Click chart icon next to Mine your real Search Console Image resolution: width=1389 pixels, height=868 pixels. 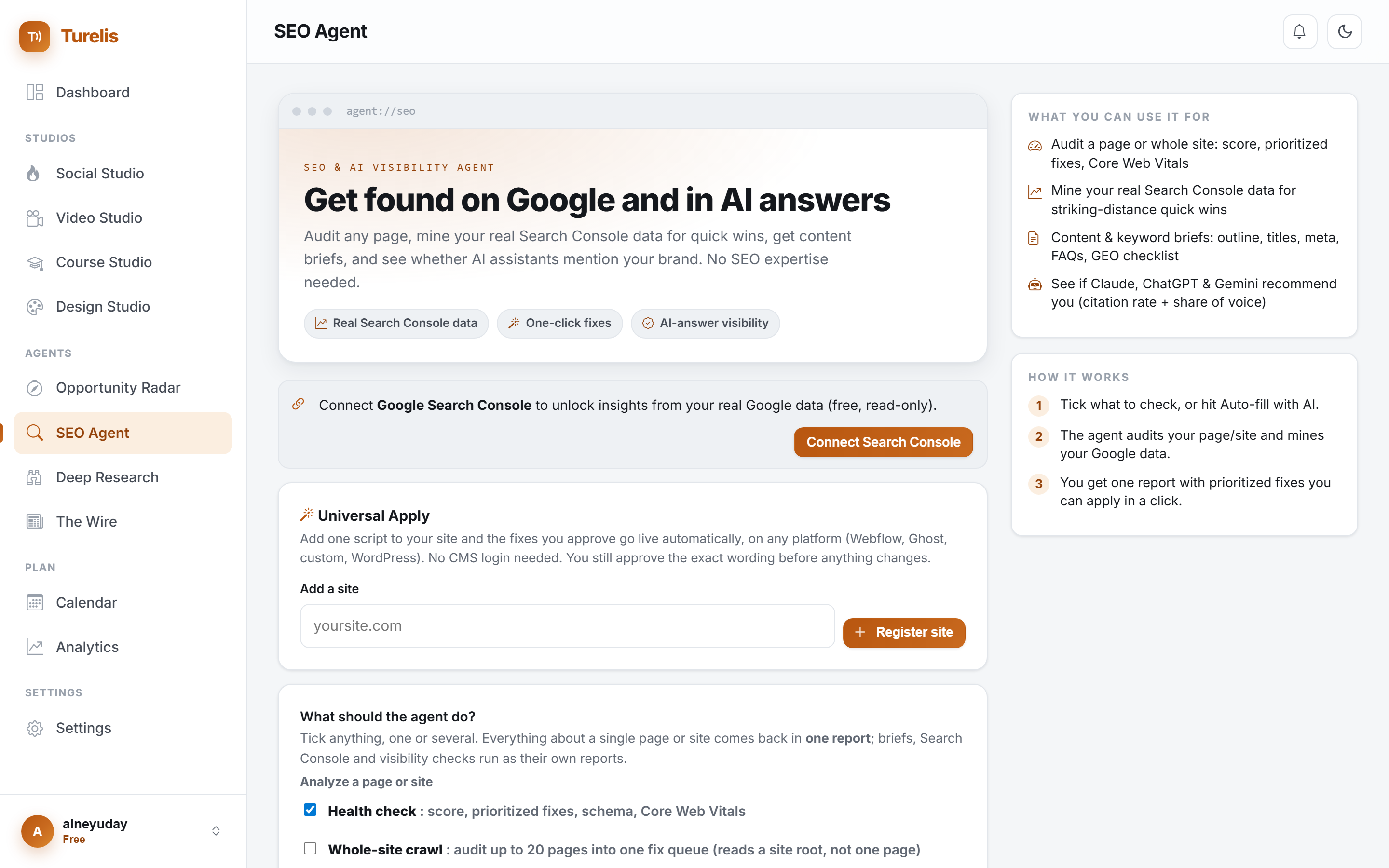[x=1035, y=192]
